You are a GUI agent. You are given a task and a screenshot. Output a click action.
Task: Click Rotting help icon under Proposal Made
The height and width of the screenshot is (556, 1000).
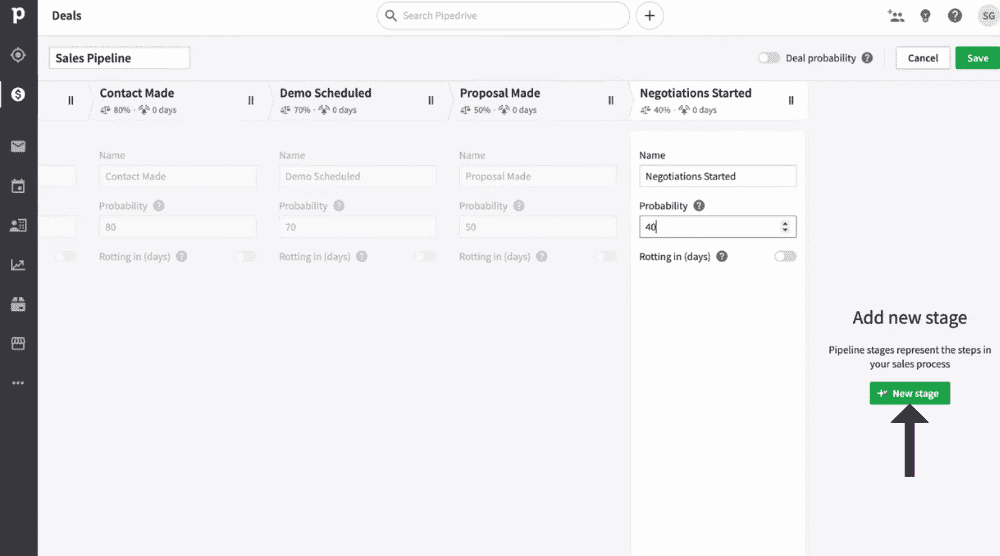(x=541, y=256)
